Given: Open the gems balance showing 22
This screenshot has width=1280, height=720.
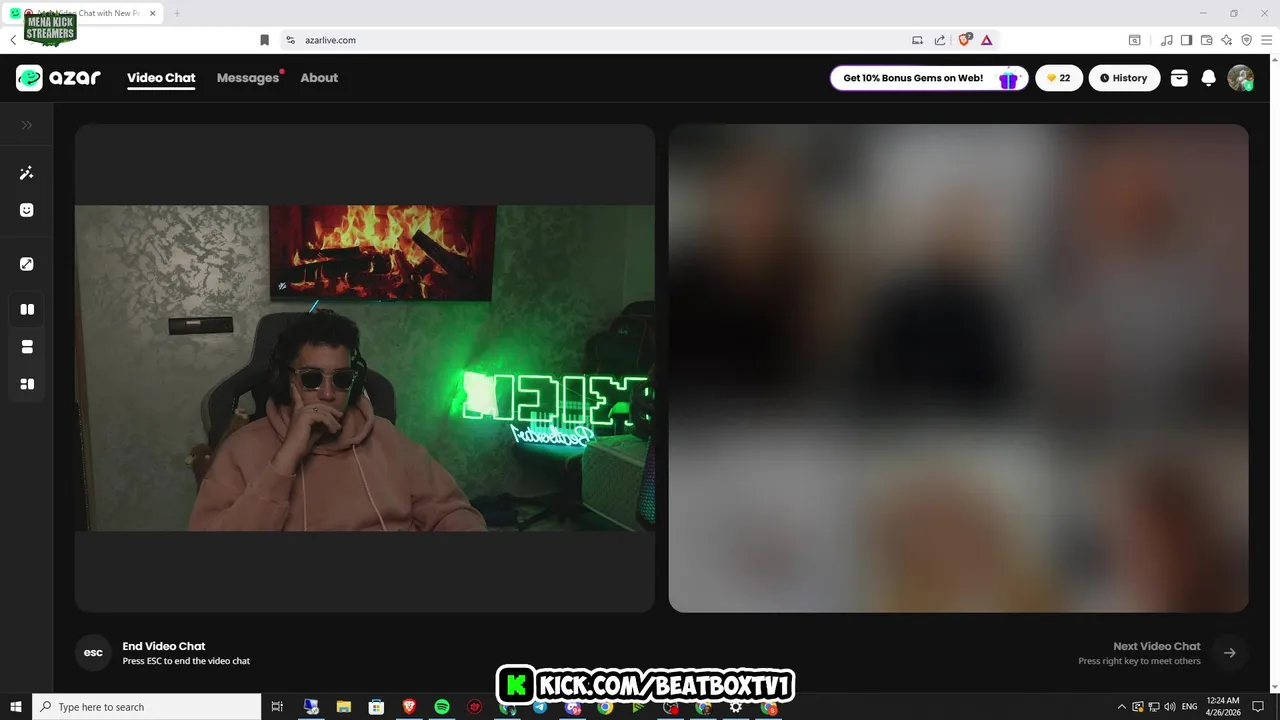Looking at the screenshot, I should point(1059,78).
